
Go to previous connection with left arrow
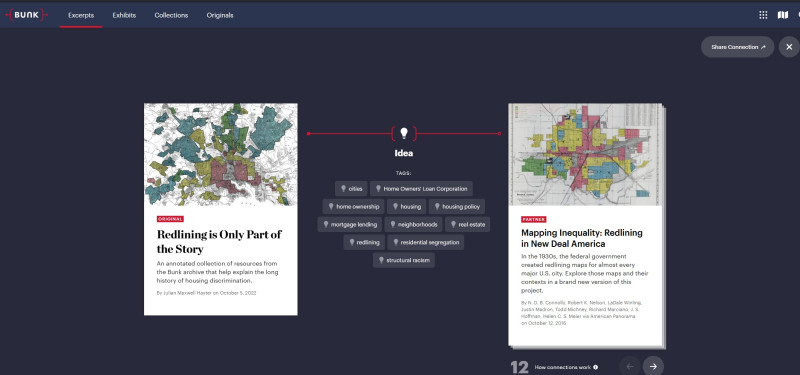(x=630, y=366)
